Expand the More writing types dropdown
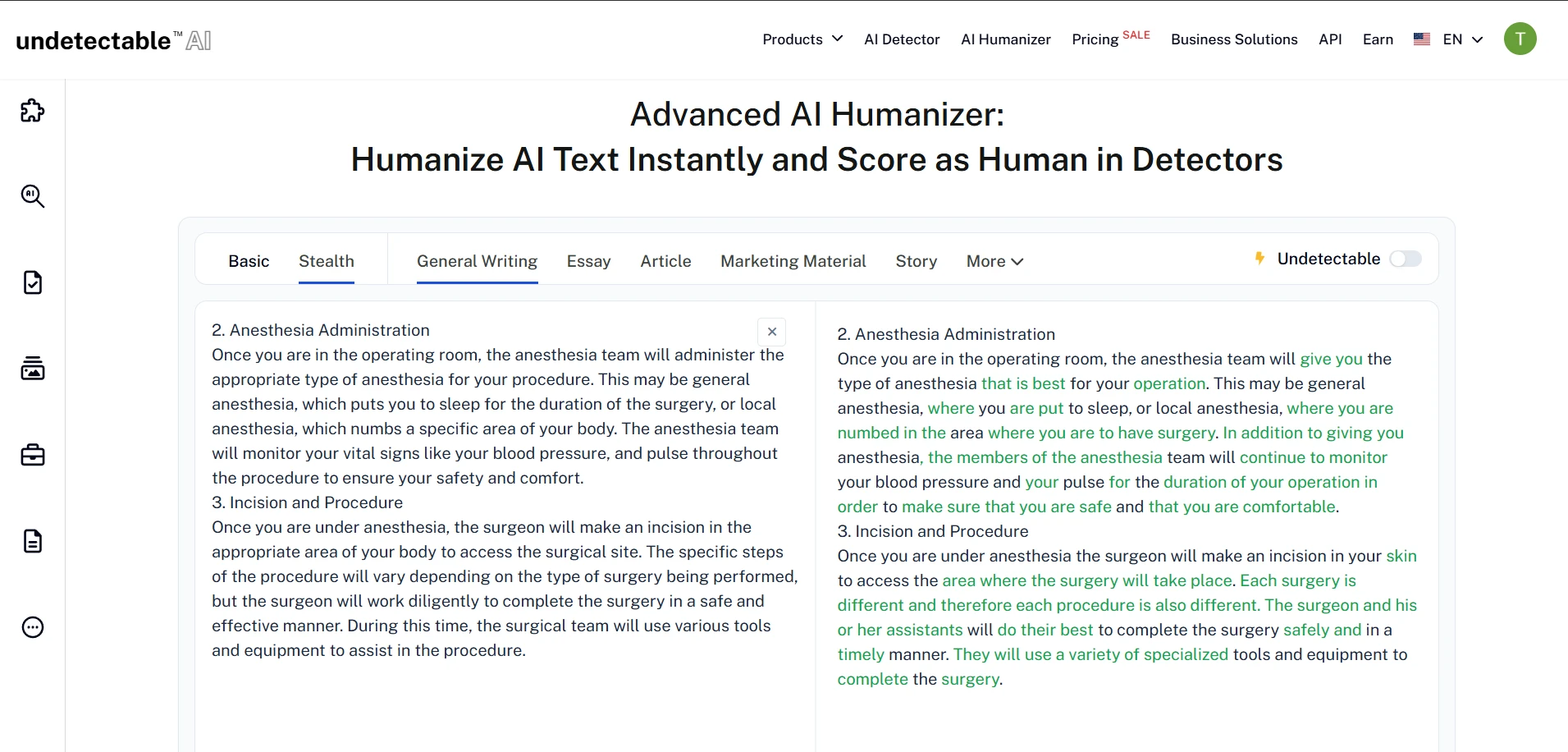The height and width of the screenshot is (752, 1568). 994,261
